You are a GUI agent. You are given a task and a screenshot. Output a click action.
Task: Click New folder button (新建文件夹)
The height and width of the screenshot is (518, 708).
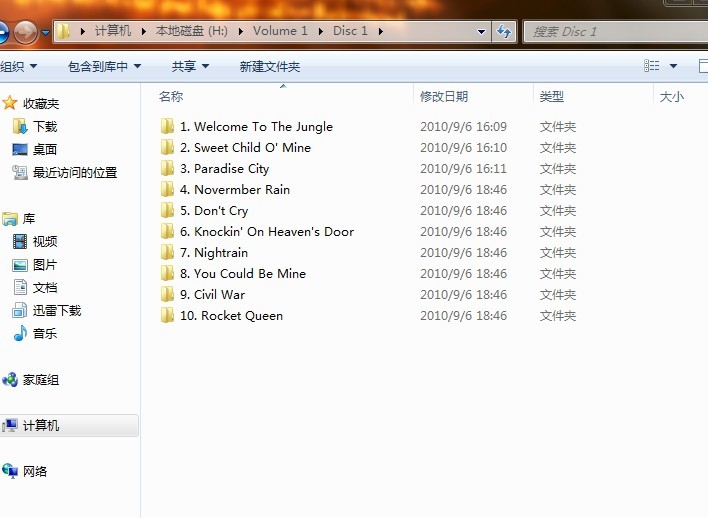[x=270, y=66]
